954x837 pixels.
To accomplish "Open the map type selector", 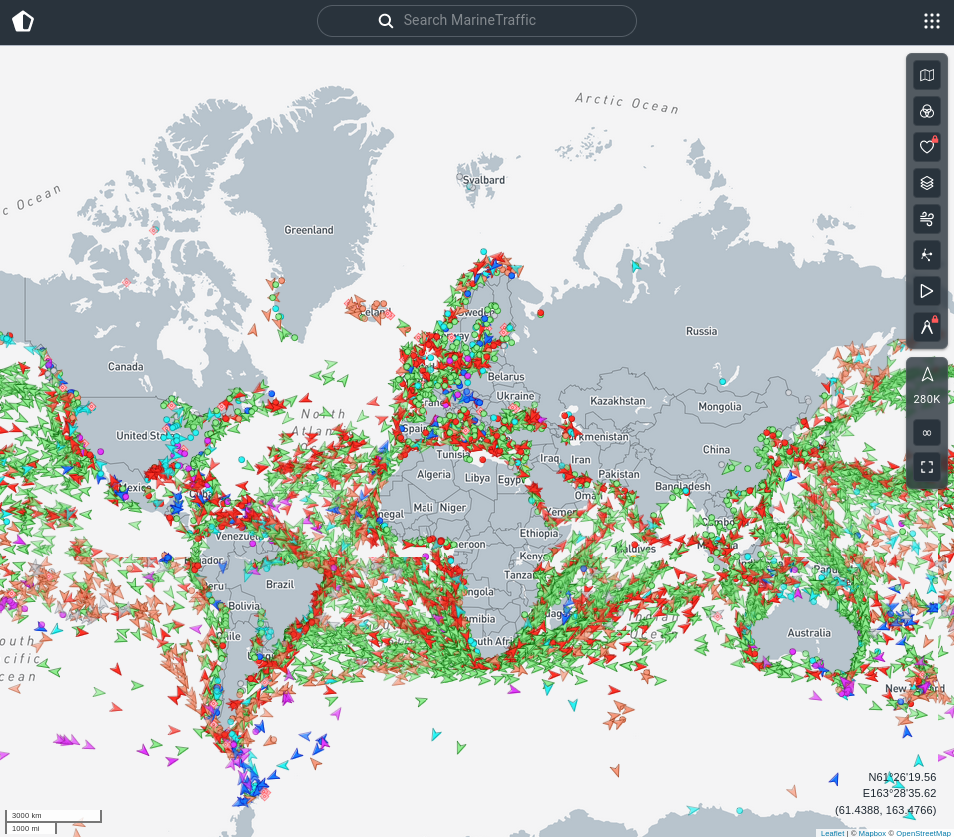I will pos(927,75).
